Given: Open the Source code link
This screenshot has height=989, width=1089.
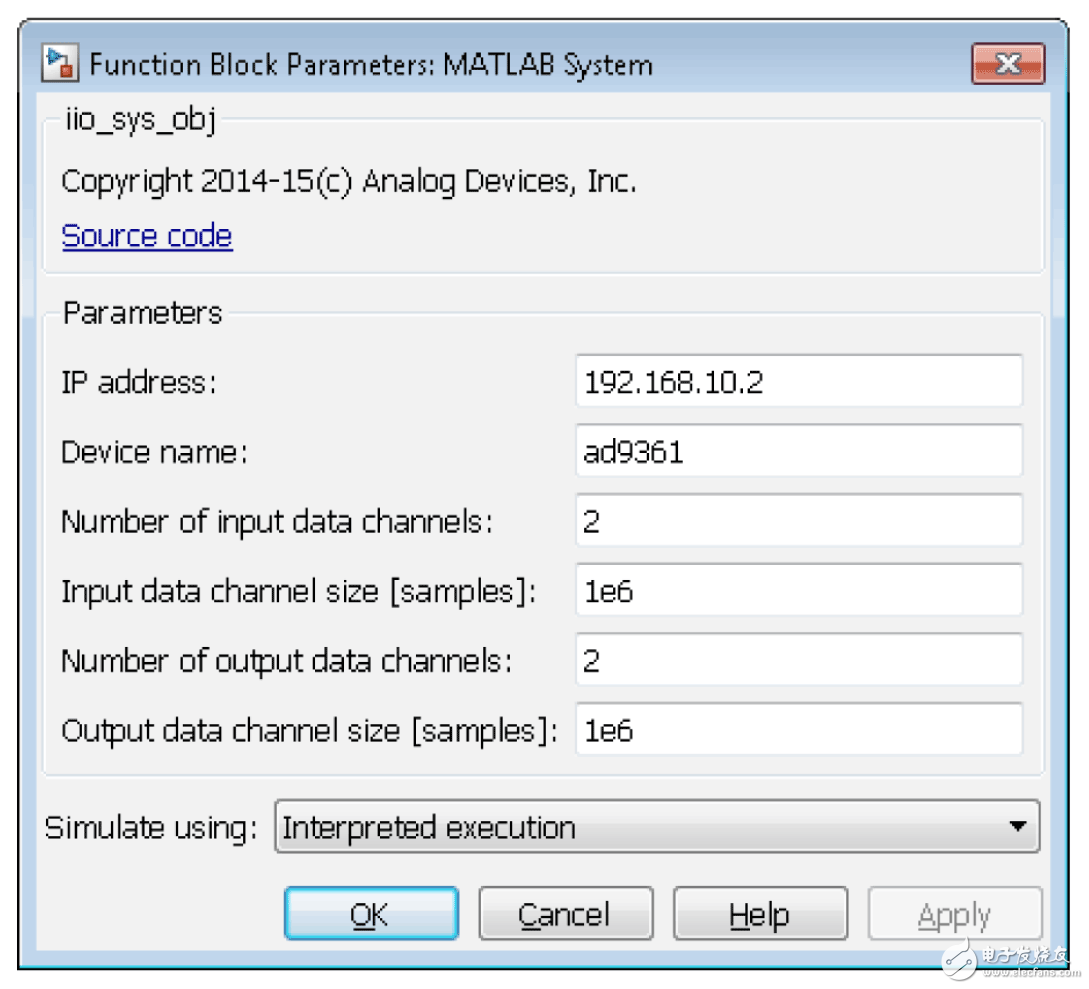Looking at the screenshot, I should 147,236.
